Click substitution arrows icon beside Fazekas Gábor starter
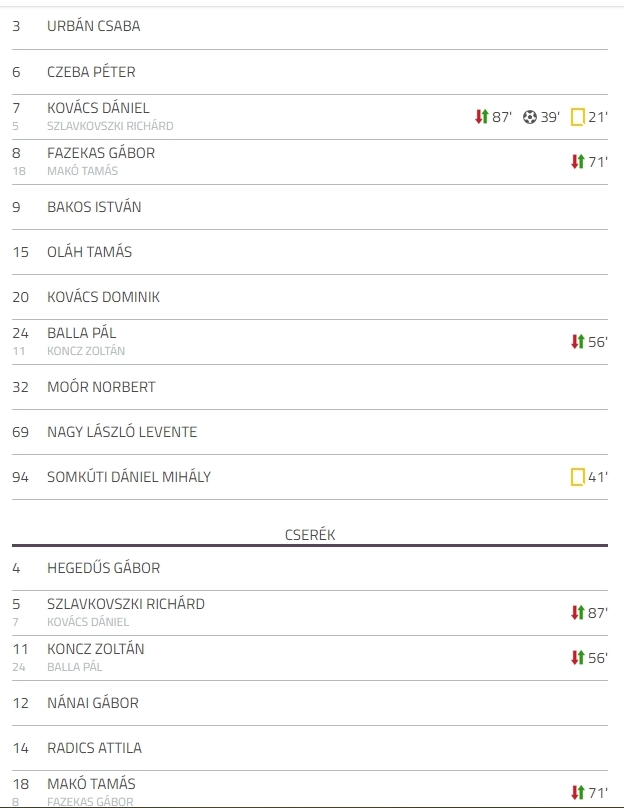The image size is (624, 808). click(x=578, y=162)
